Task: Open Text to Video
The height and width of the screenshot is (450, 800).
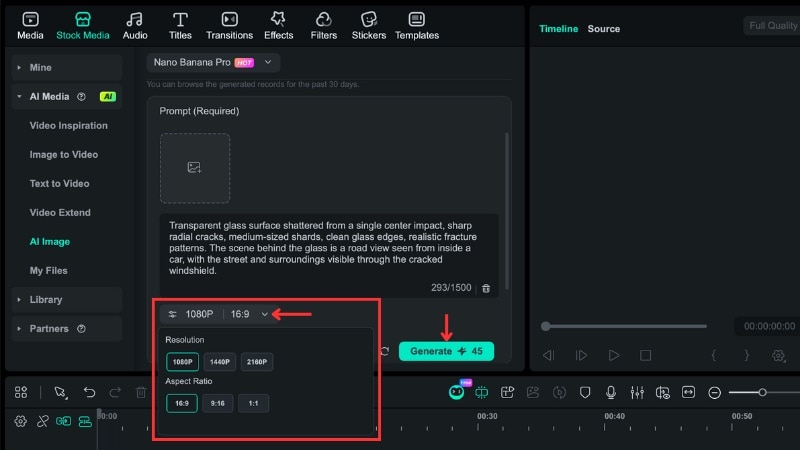Action: 59,184
